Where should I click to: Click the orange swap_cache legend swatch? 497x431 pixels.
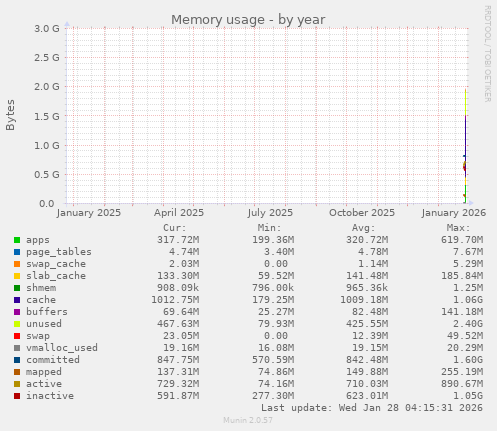click(17, 264)
